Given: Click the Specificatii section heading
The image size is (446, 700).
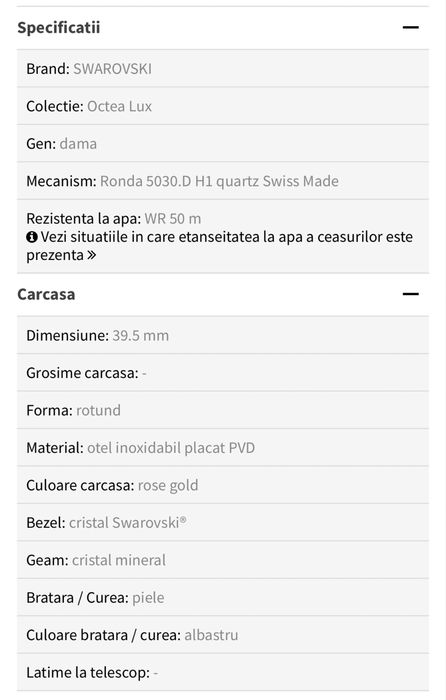Looking at the screenshot, I should [x=58, y=27].
